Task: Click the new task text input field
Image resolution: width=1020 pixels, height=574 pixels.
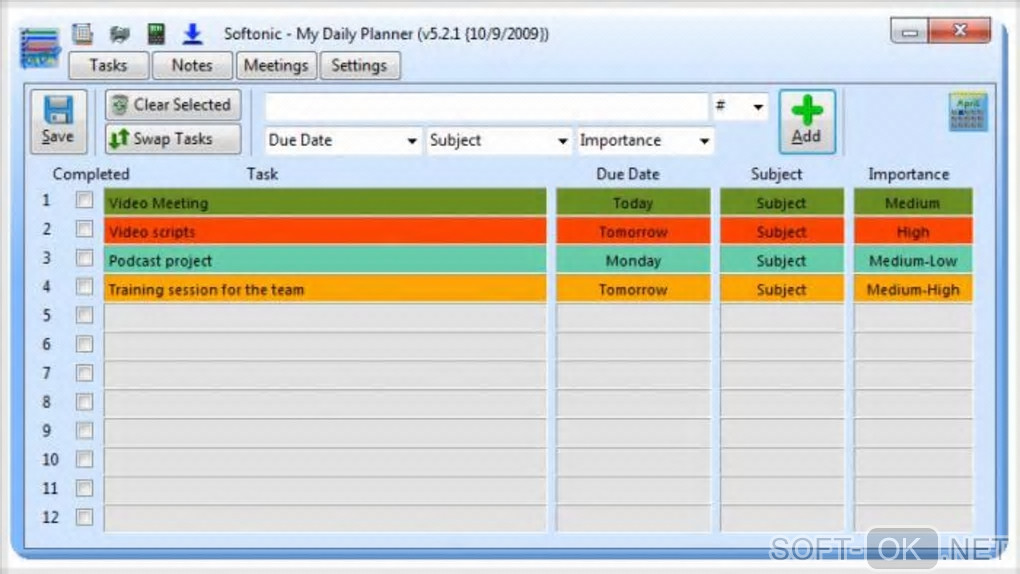Action: coord(486,106)
